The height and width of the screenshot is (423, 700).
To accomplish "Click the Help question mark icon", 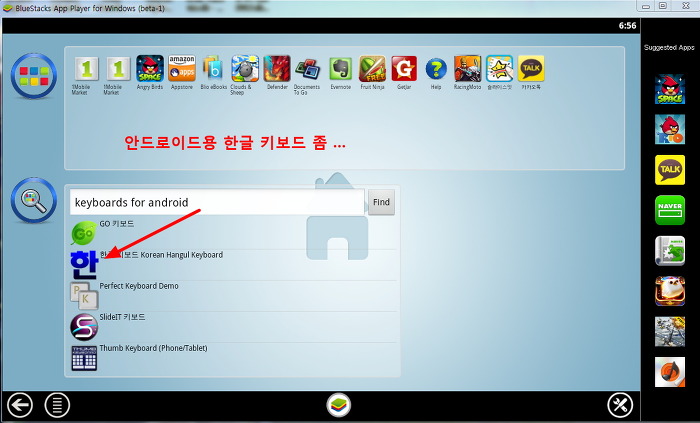I will coord(435,69).
